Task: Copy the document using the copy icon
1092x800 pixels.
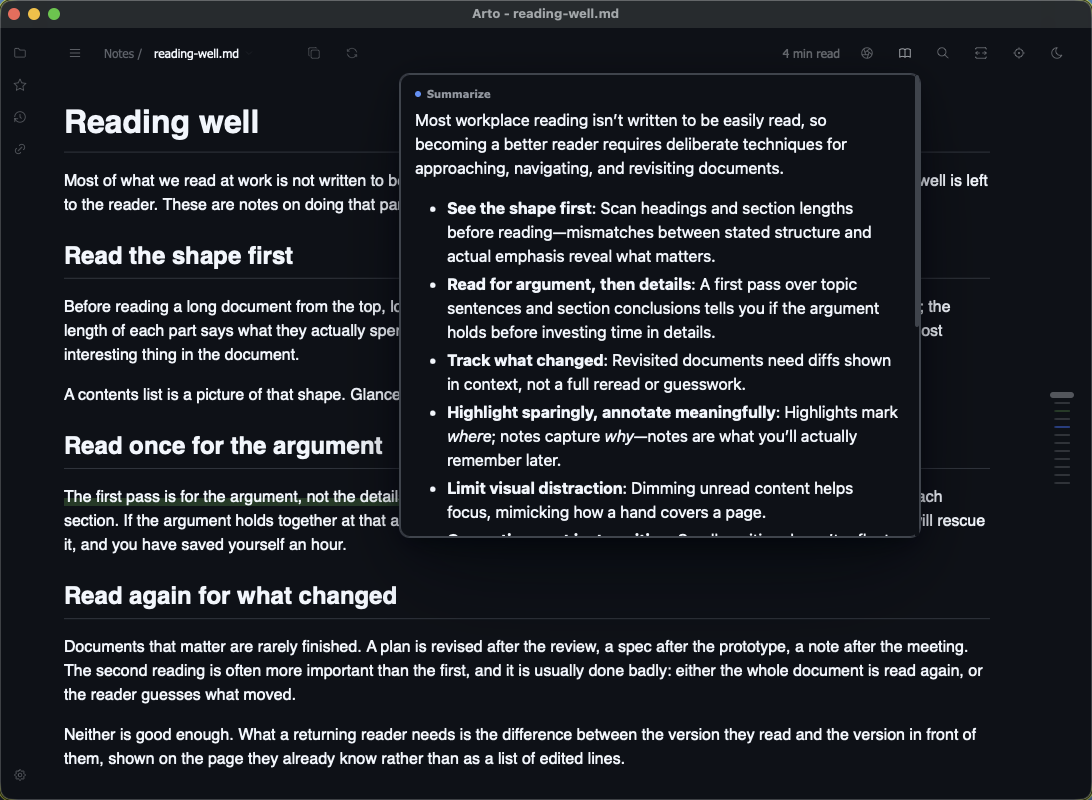Action: coord(314,53)
